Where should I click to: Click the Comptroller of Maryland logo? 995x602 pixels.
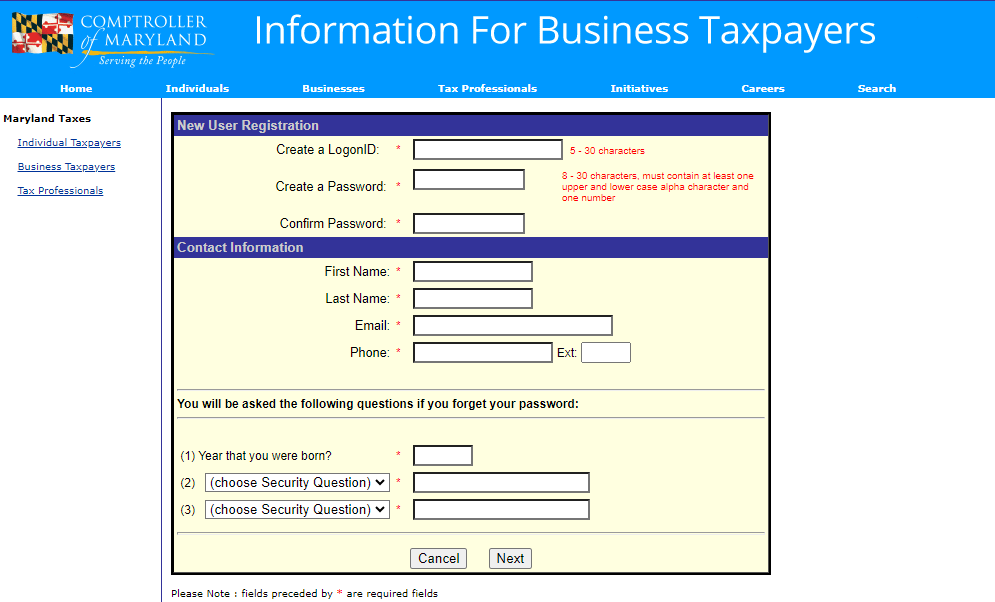(x=112, y=39)
